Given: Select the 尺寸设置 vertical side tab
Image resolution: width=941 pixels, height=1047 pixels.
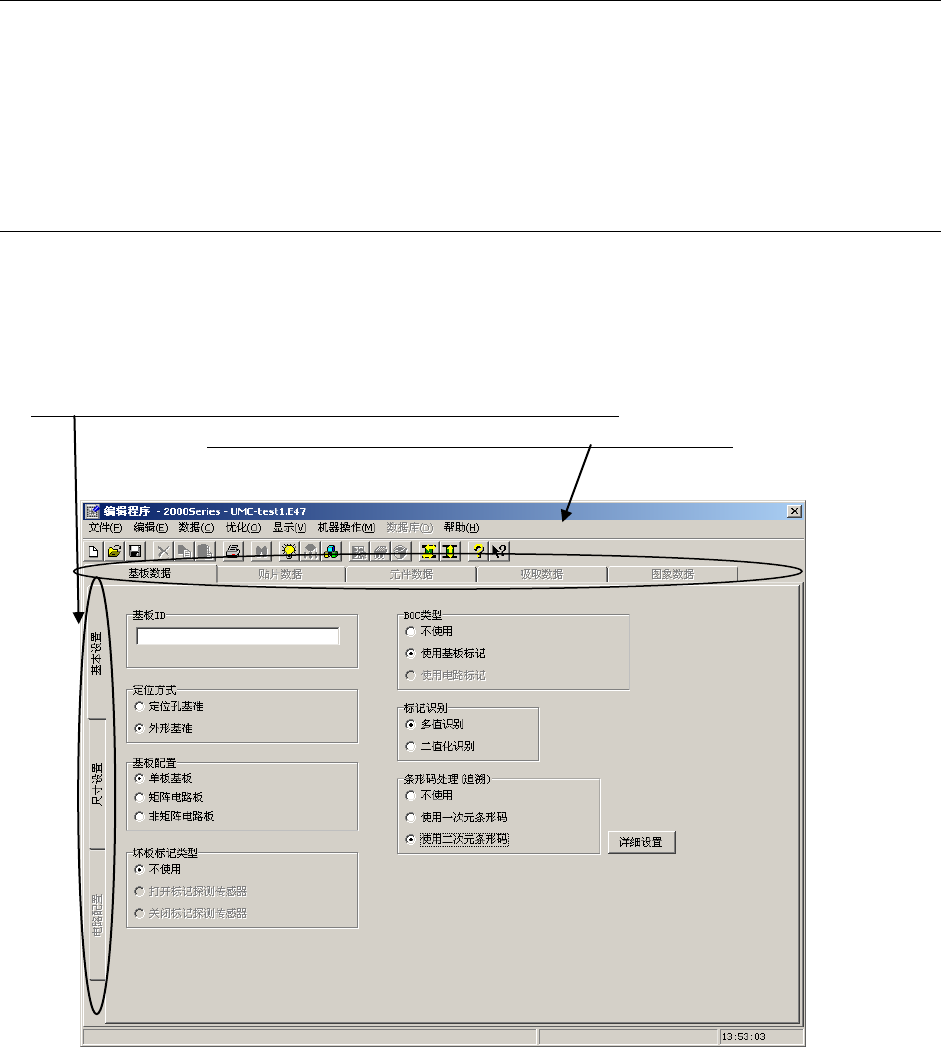Looking at the screenshot, I should (97, 785).
